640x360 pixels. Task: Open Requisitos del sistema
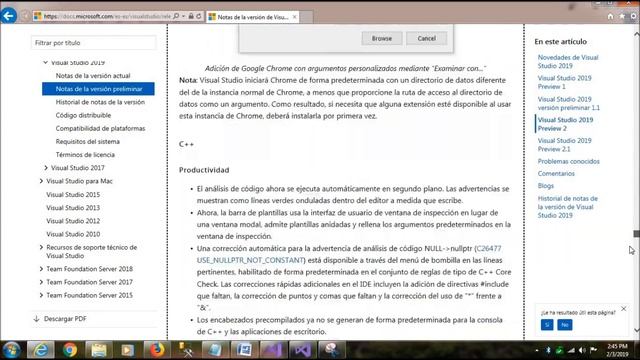pyautogui.click(x=87, y=142)
